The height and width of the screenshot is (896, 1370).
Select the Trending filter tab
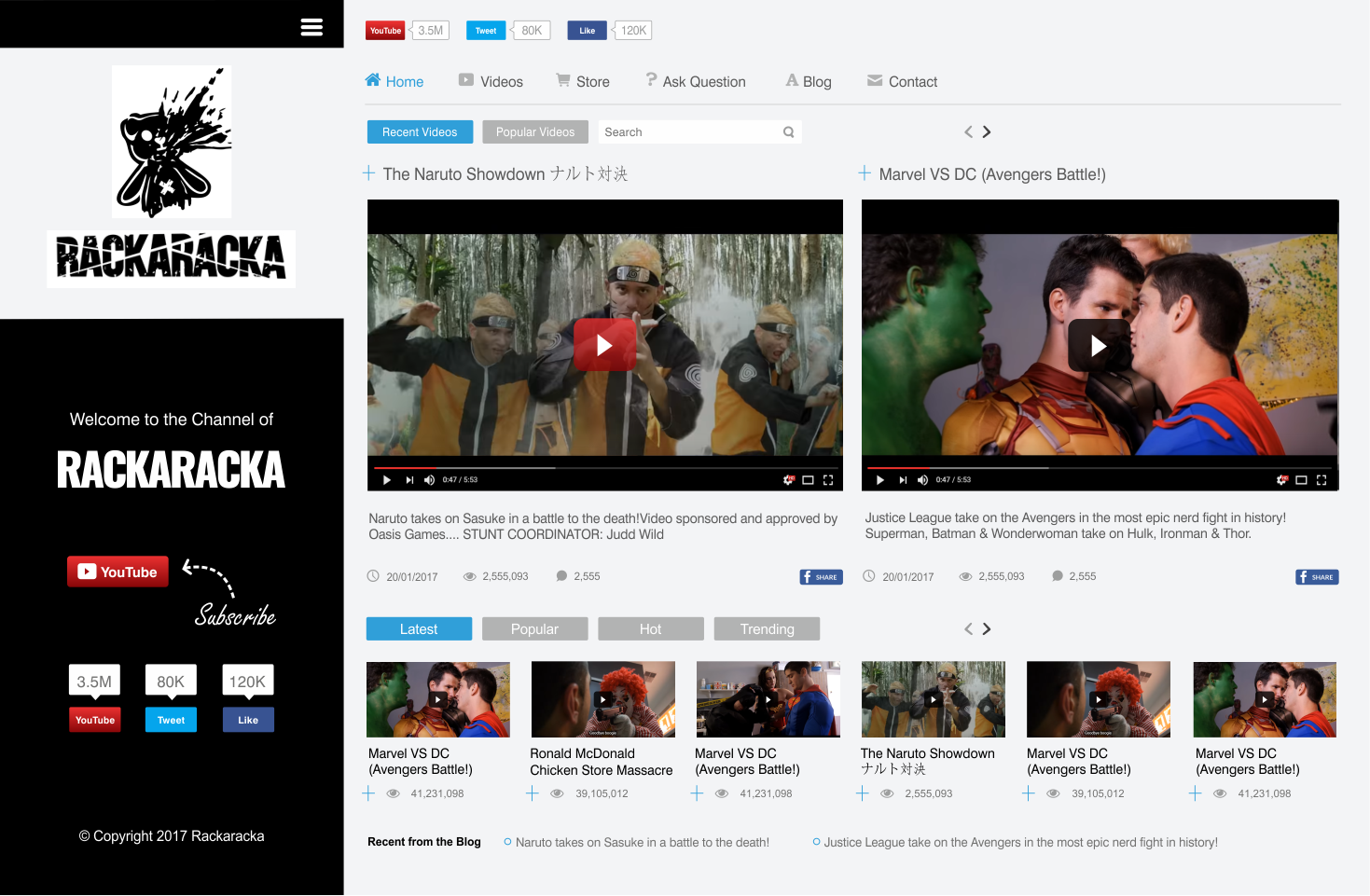pyautogui.click(x=767, y=629)
